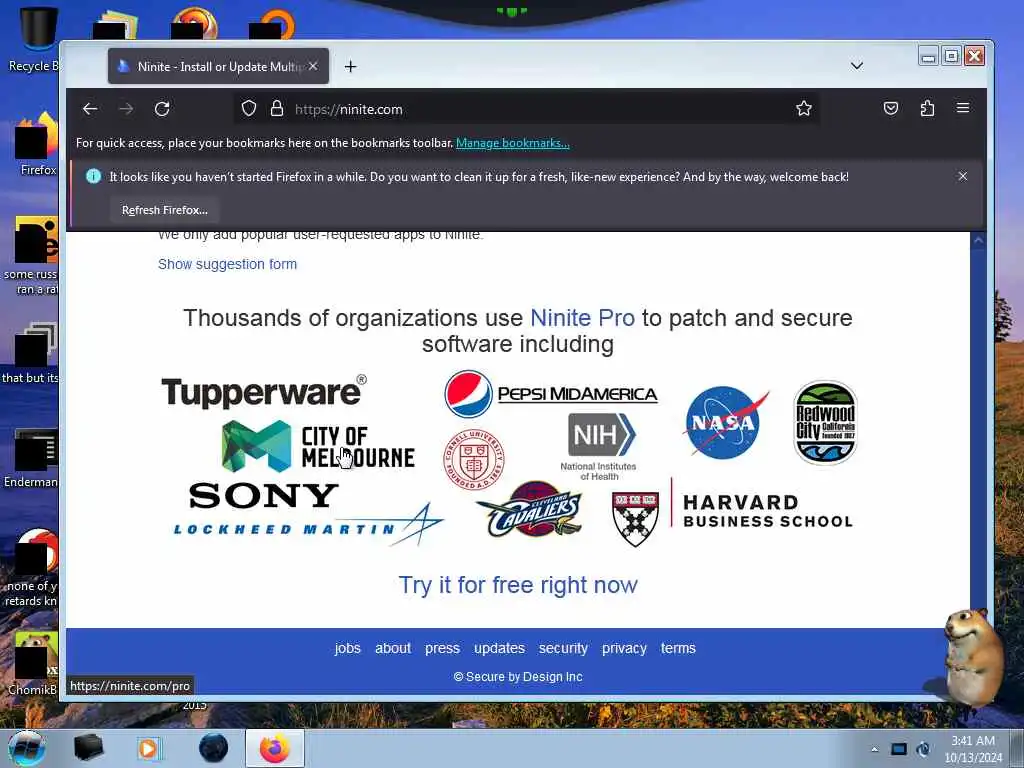This screenshot has width=1024, height=768.
Task: Open the tracking protection shield icon
Action: tap(249, 108)
